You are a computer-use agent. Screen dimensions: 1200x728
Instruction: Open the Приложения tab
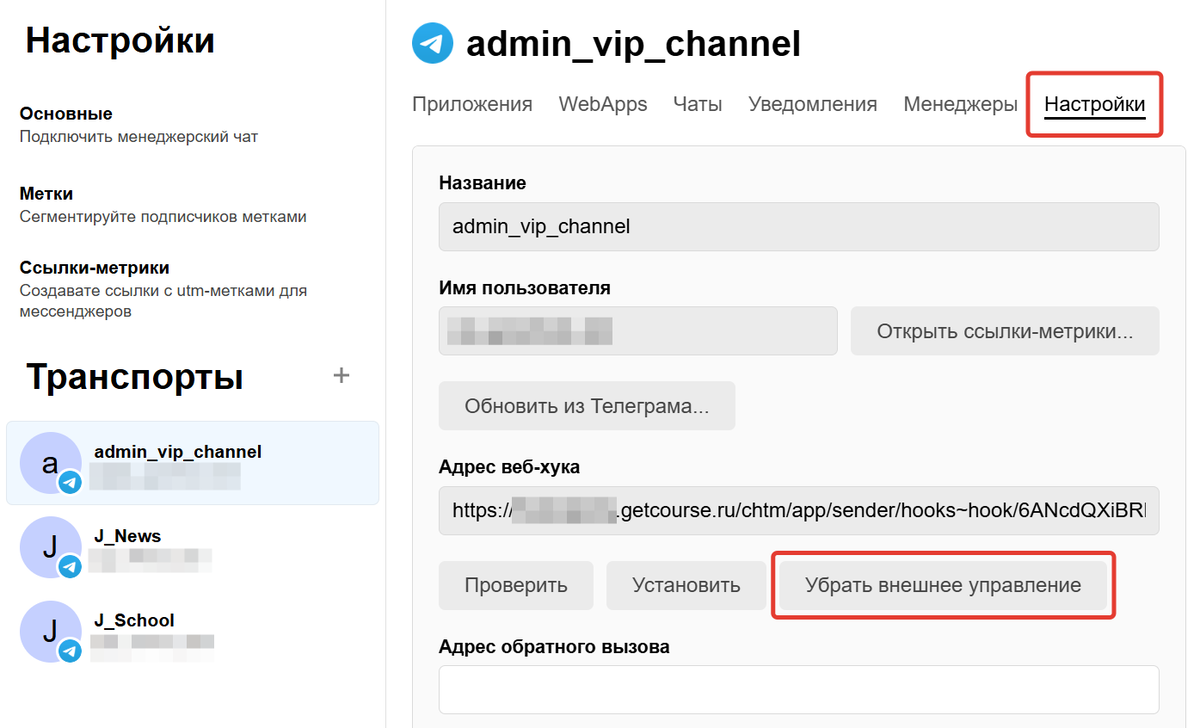(x=472, y=104)
